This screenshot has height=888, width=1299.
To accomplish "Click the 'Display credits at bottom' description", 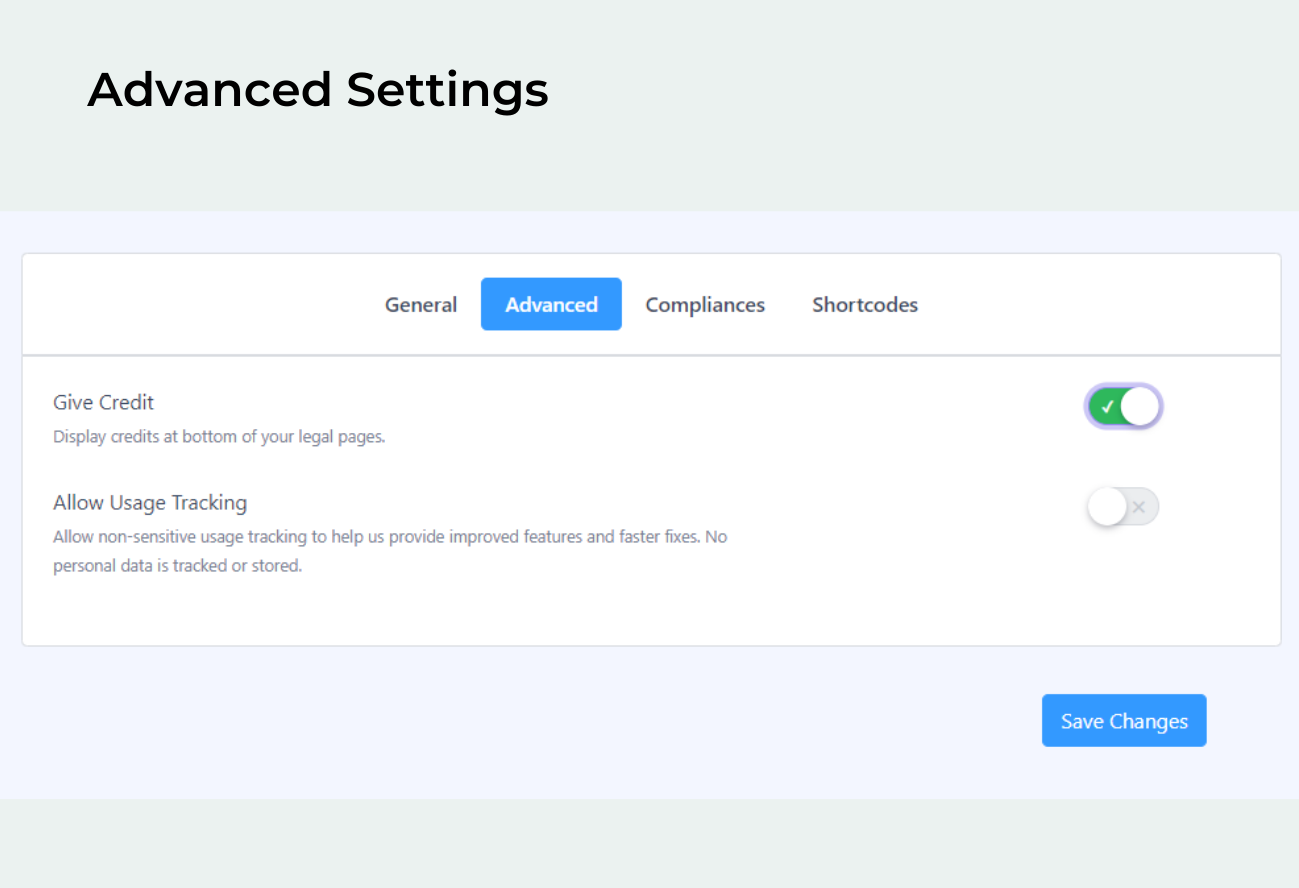I will [219, 437].
